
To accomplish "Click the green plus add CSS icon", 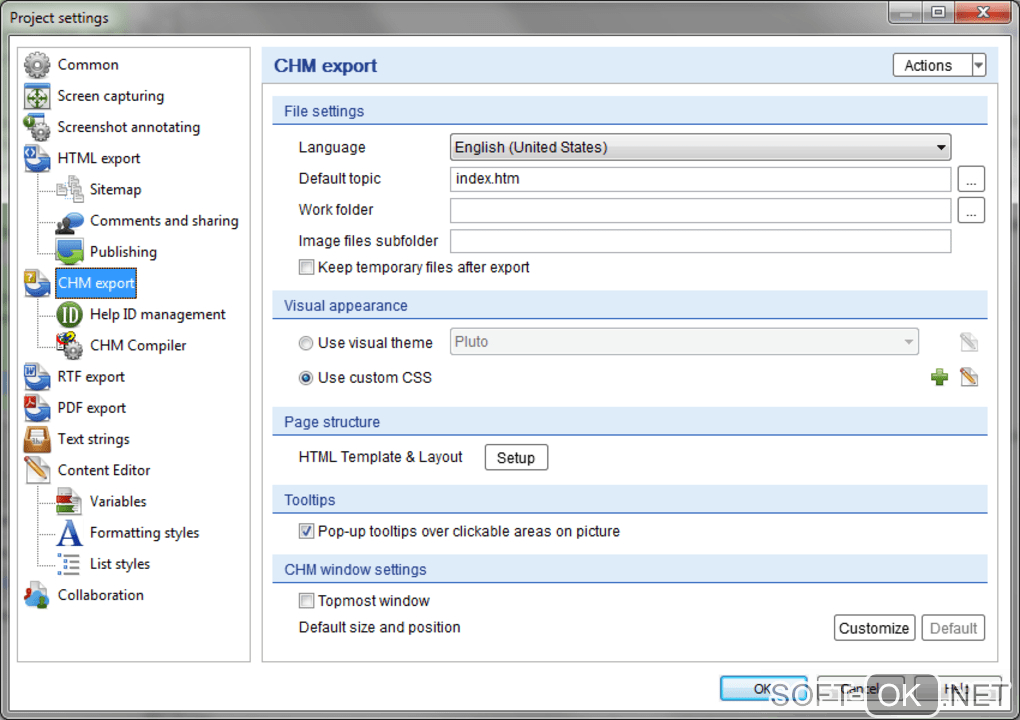I will tap(939, 378).
